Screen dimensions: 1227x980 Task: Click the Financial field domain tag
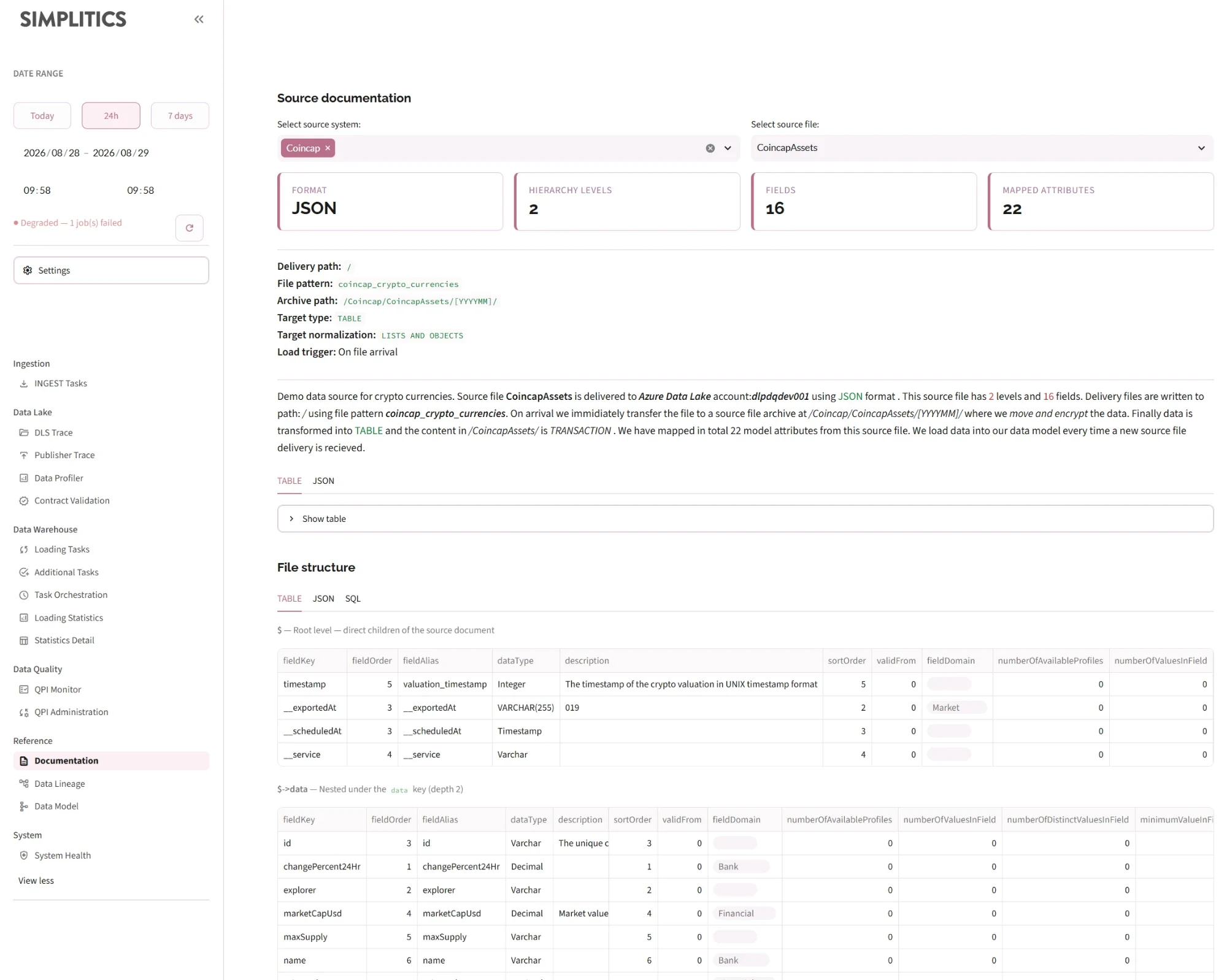click(744, 914)
